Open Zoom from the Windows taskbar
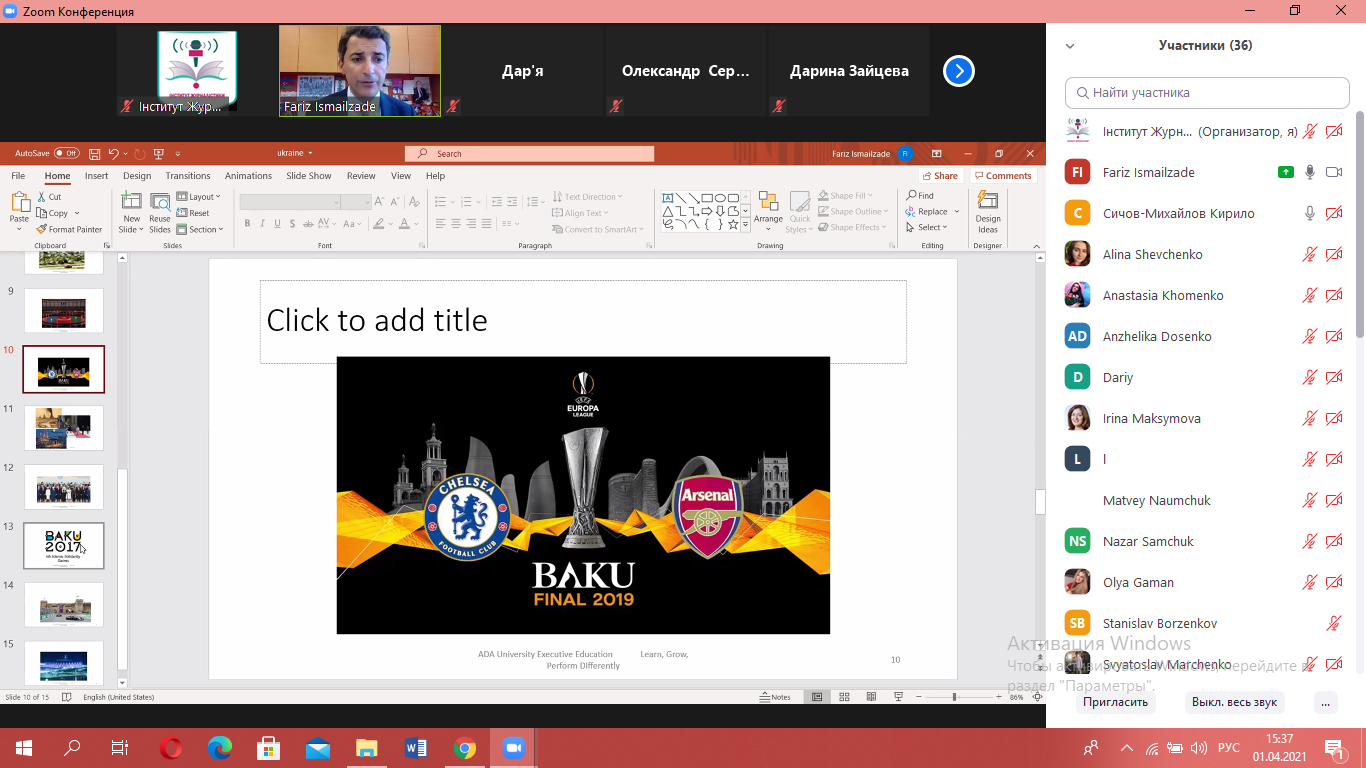Viewport: 1366px width, 768px height. tap(514, 748)
